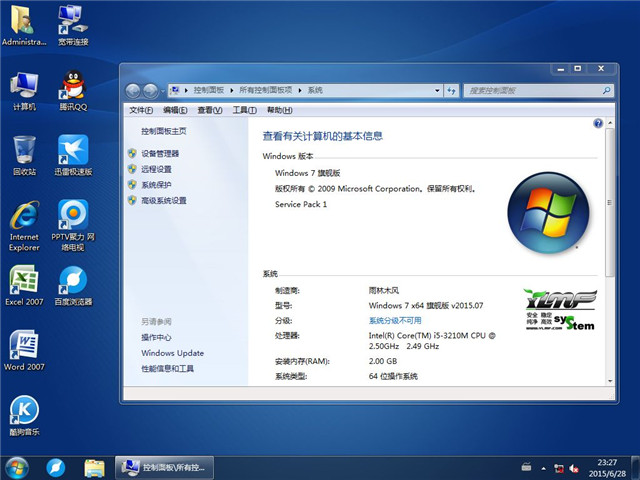Image resolution: width=640 pixels, height=480 pixels.
Task: Open 设备管理器 from the sidebar
Action: pyautogui.click(x=160, y=153)
